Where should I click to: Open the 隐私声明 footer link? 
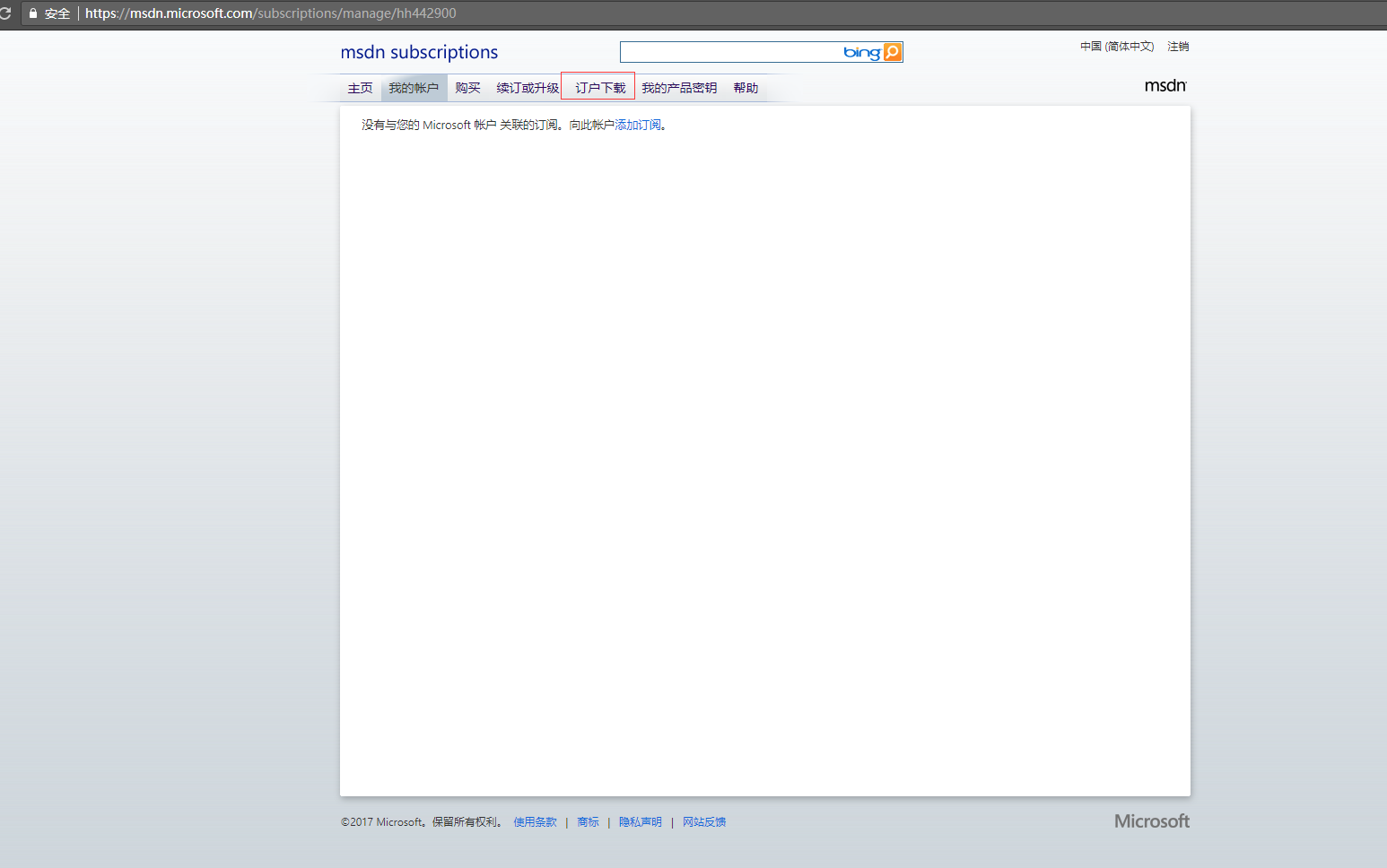pos(640,822)
